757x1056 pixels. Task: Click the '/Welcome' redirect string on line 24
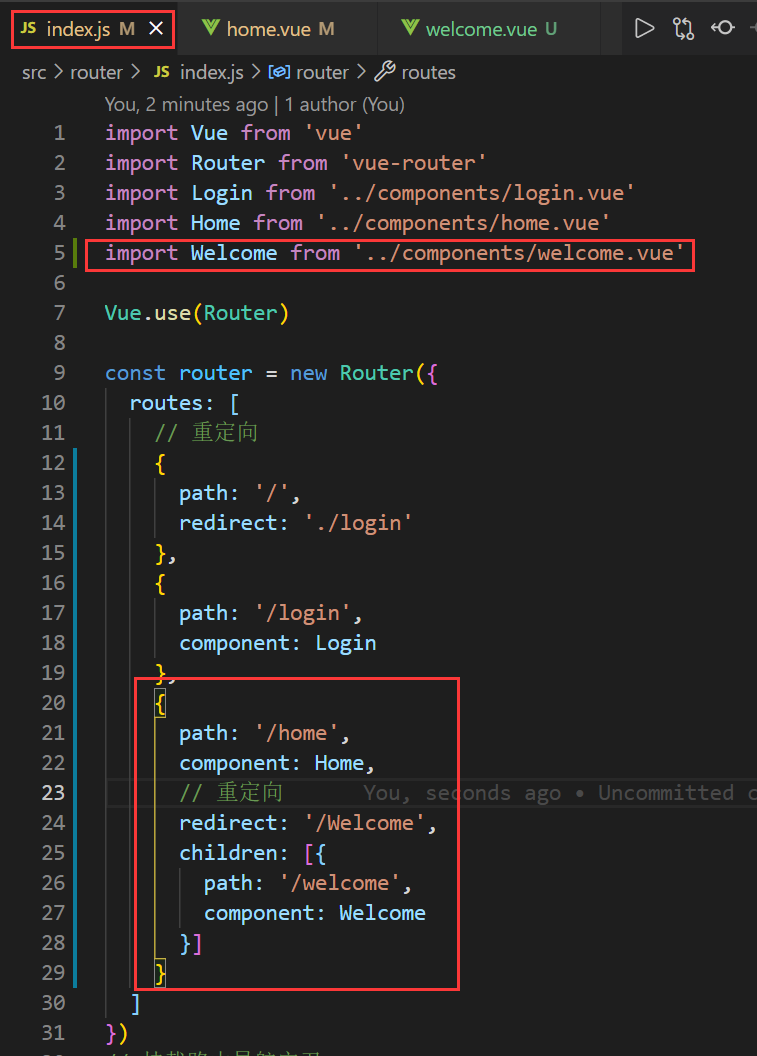[369, 822]
